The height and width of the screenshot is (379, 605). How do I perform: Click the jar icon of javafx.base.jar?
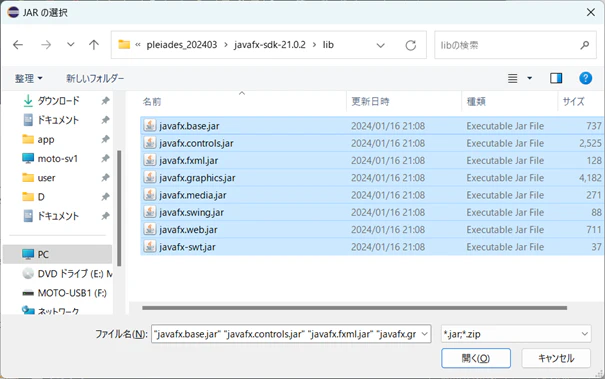150,125
